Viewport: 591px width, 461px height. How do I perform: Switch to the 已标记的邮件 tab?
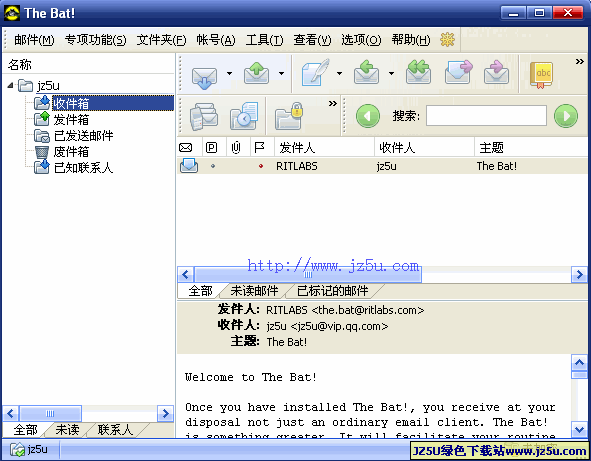332,291
